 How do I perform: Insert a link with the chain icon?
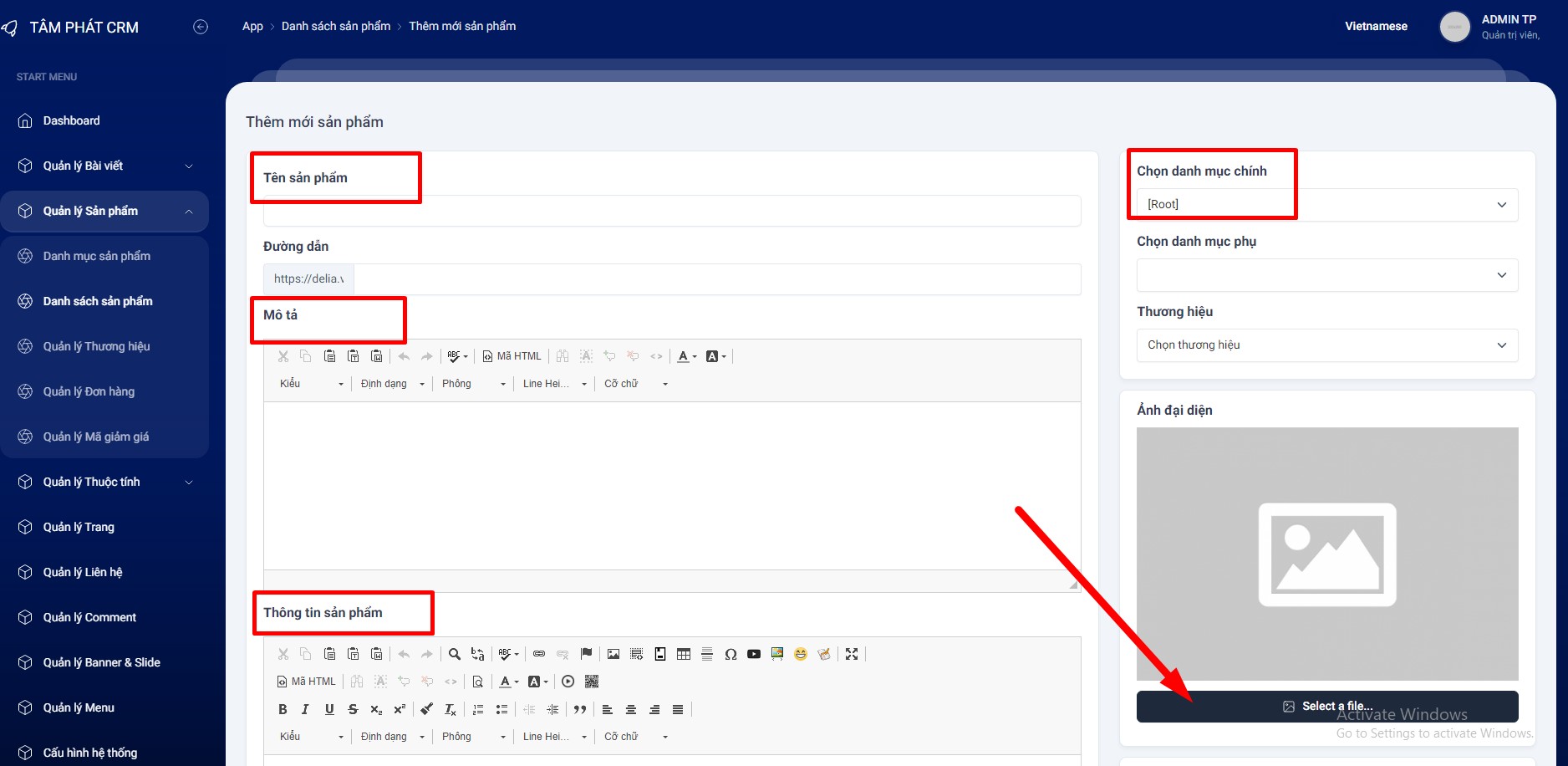(539, 654)
